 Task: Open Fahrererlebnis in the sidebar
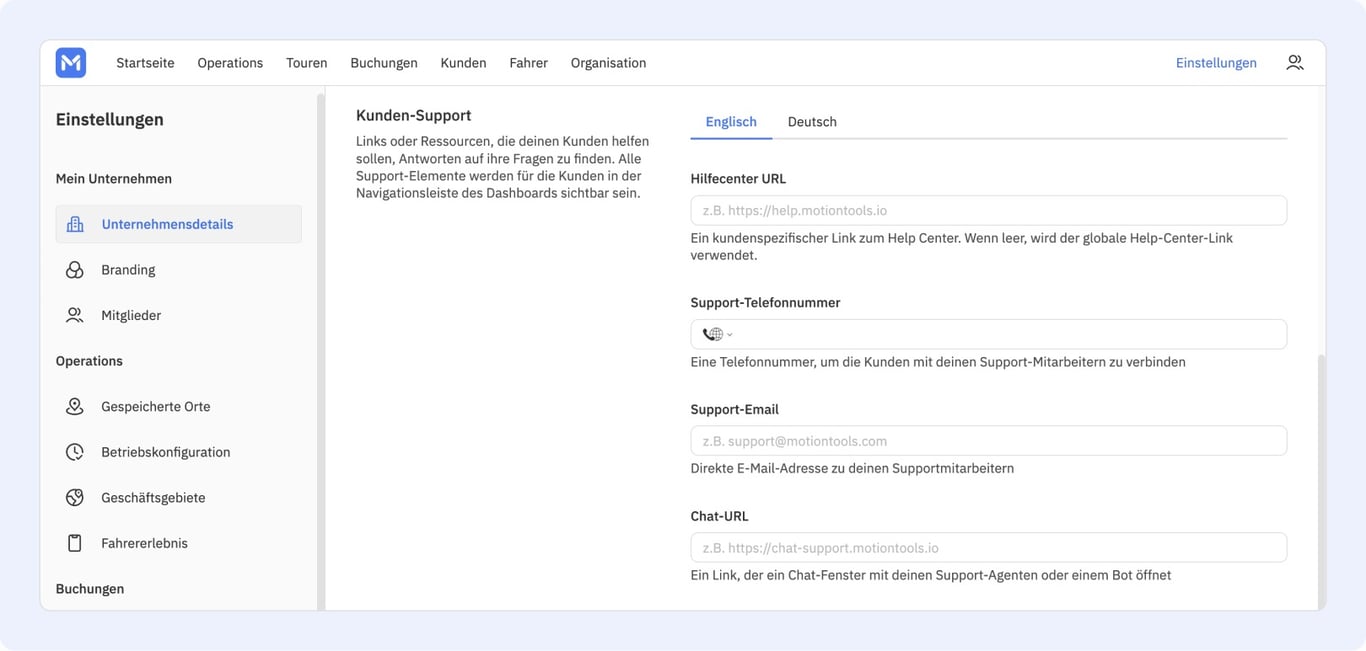[179, 543]
